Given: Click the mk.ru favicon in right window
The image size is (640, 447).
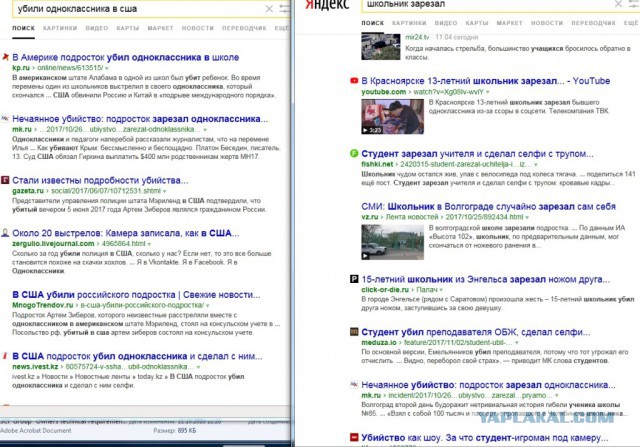Looking at the screenshot, I should pos(354,385).
